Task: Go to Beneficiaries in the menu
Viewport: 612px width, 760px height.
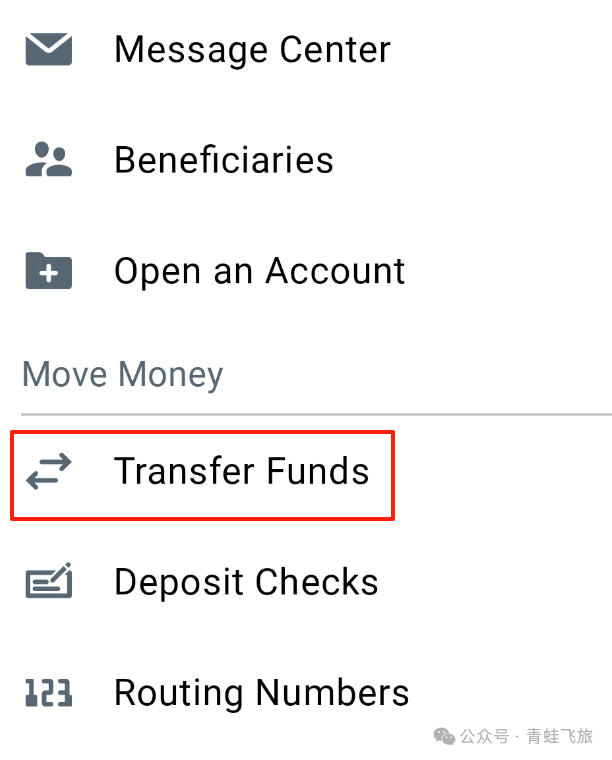Action: (223, 160)
